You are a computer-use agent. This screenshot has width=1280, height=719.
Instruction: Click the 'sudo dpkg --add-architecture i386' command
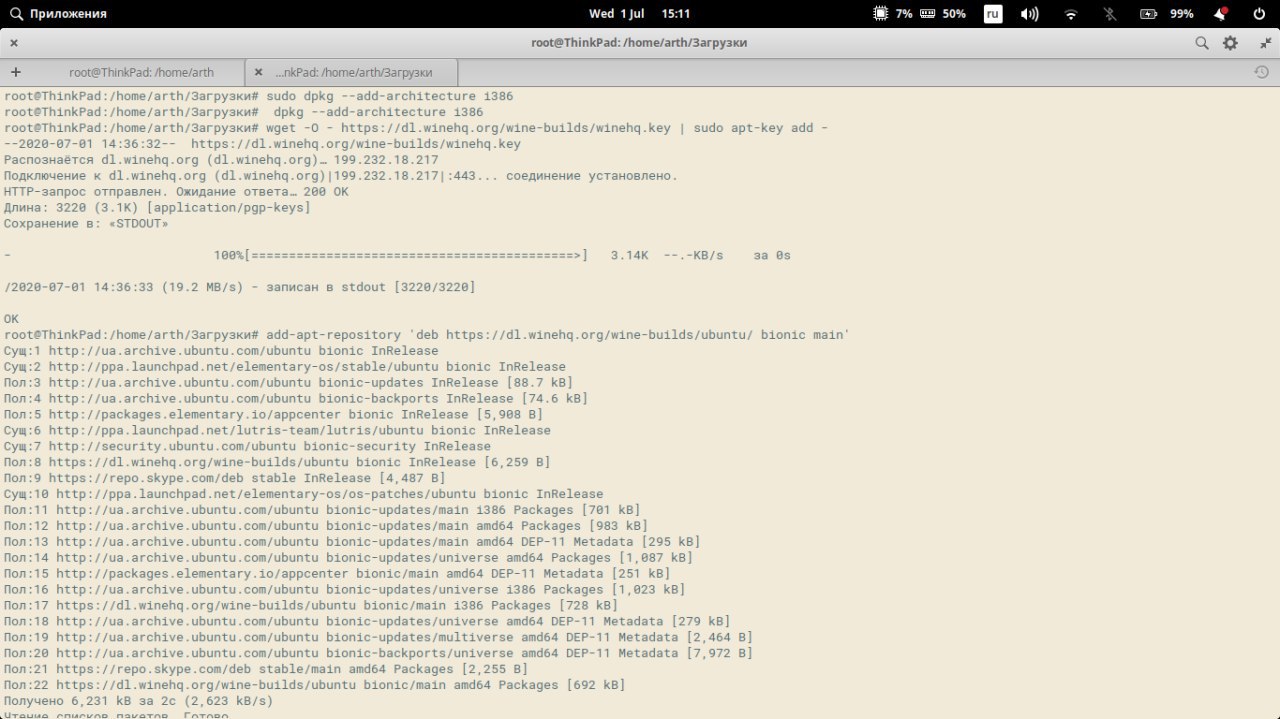click(390, 96)
